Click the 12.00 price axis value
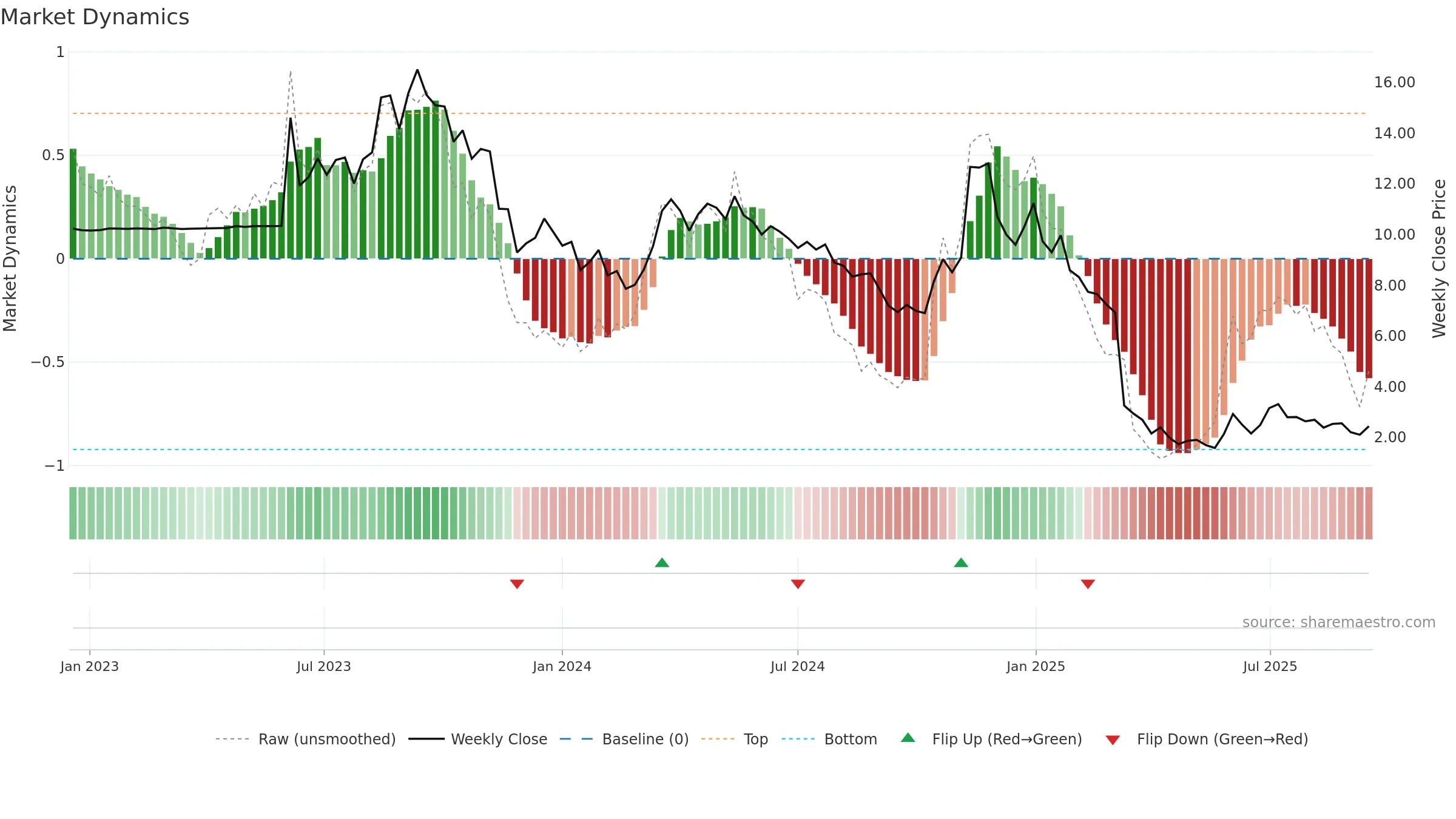The image size is (1456, 819). click(1395, 184)
